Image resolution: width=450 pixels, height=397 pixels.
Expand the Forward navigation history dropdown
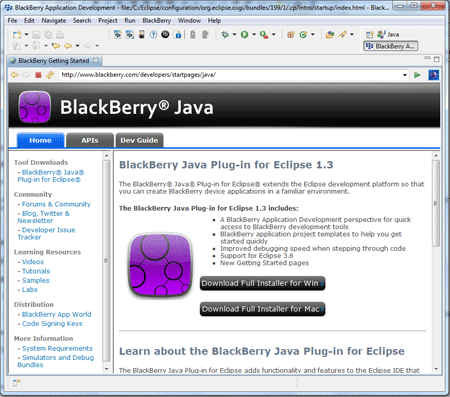coord(97,46)
